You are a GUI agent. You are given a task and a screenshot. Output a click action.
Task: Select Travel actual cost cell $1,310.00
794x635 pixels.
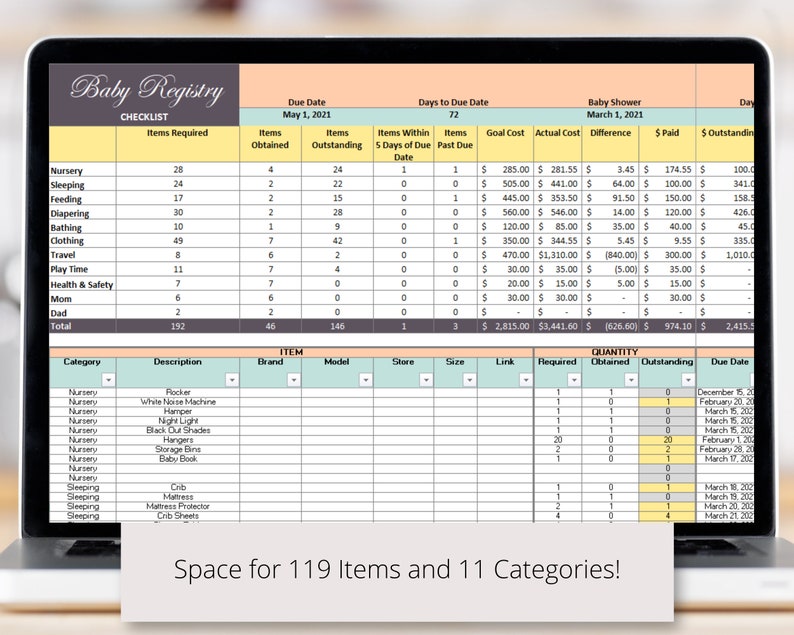click(x=558, y=255)
